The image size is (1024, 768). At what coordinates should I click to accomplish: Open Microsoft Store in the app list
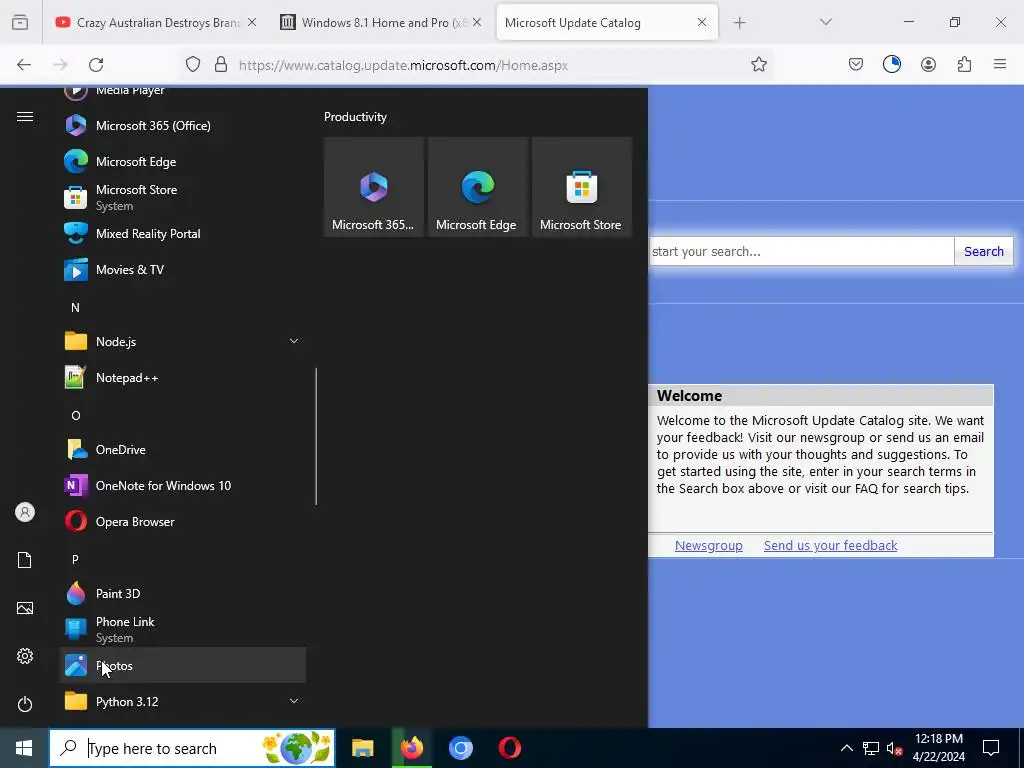tap(183, 197)
